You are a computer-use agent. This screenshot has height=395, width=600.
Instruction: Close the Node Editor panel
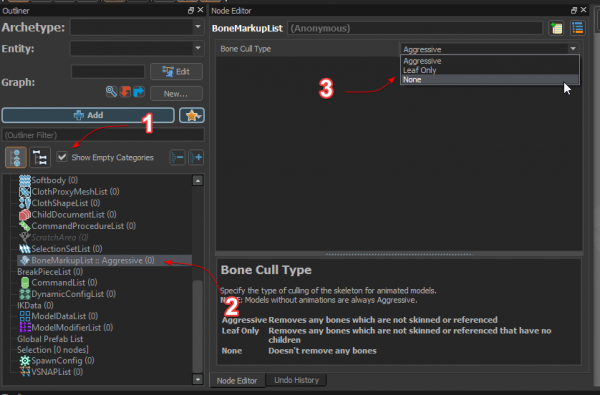click(584, 10)
